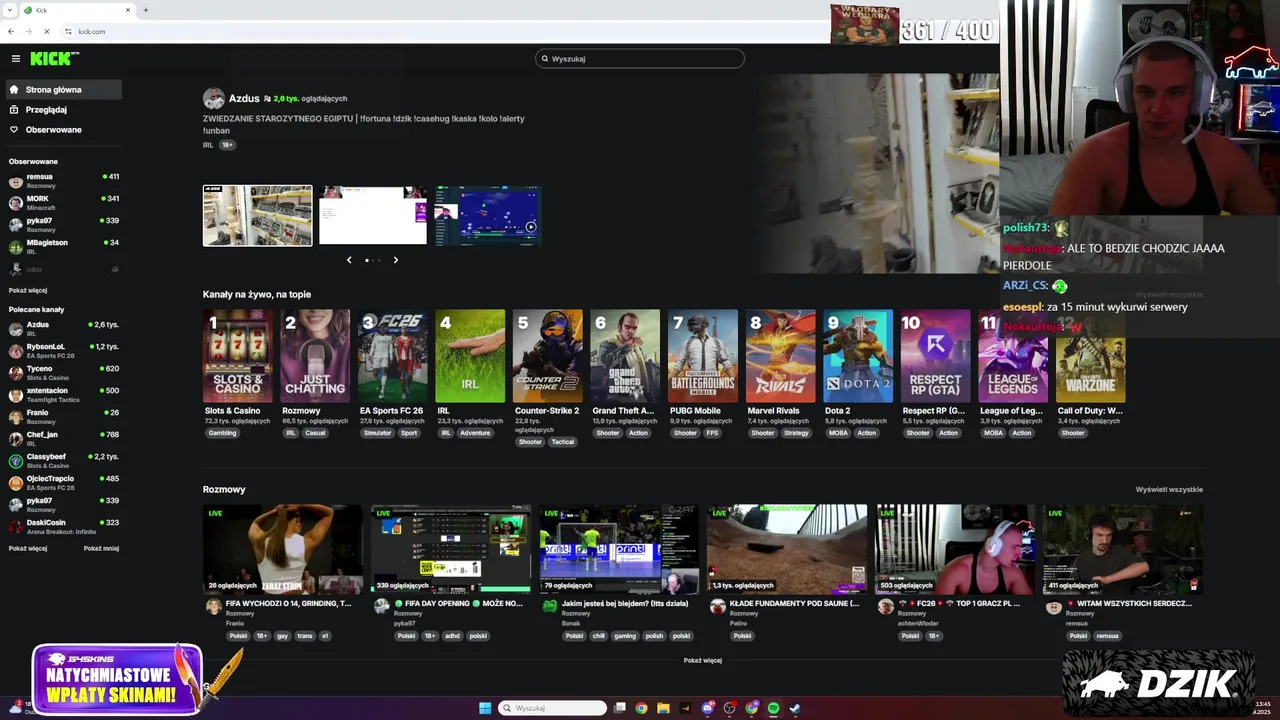Show the previous featured stream with the left arrow
This screenshot has width=1280, height=720.
tap(349, 260)
